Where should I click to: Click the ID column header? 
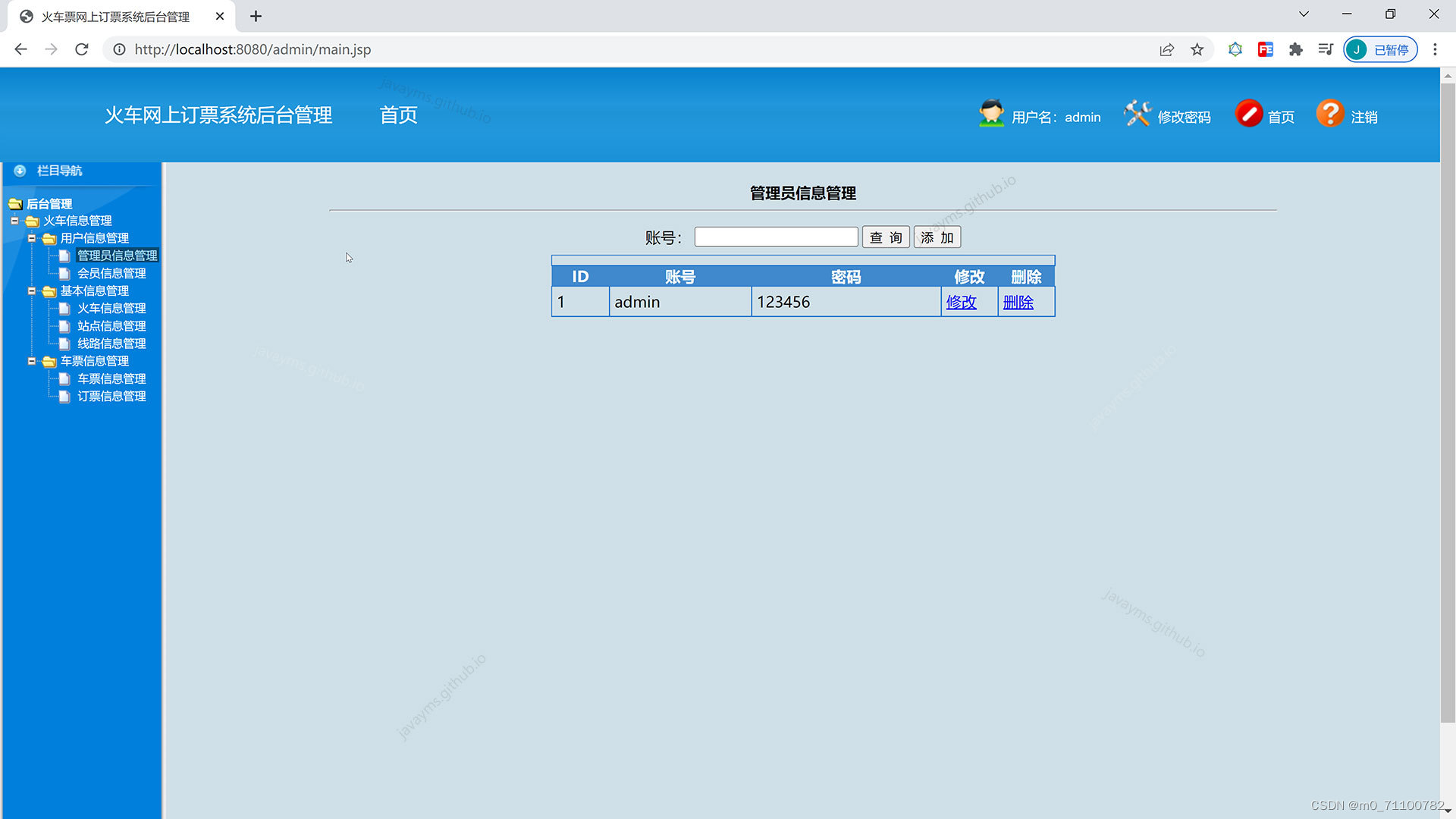[x=580, y=277]
